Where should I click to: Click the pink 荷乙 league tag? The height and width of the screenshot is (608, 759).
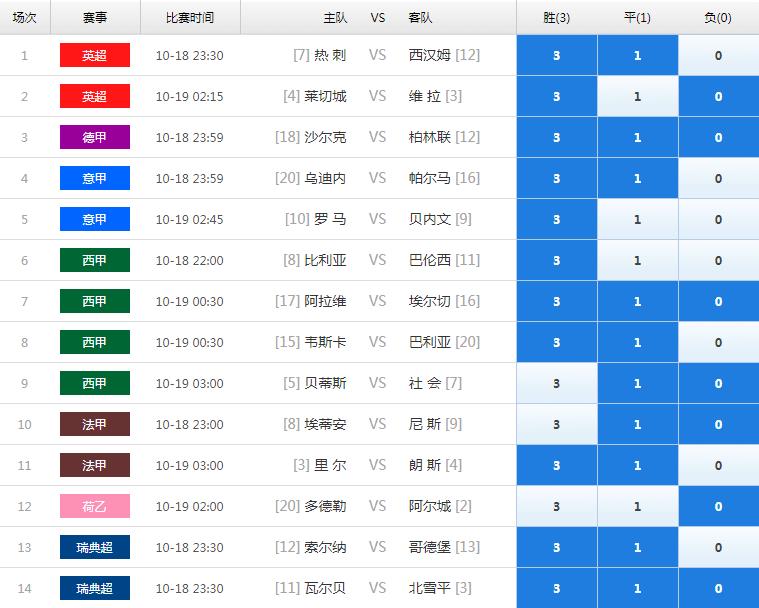point(95,506)
